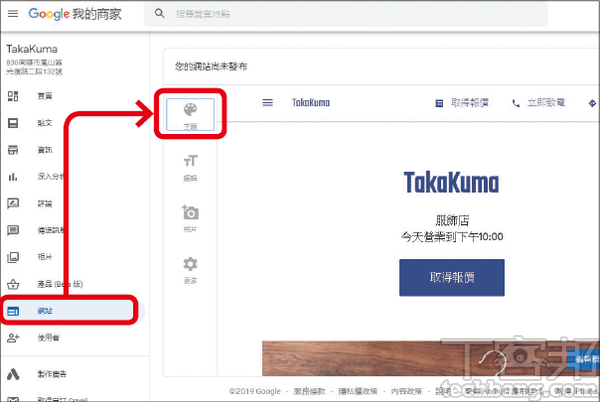
Task: Click 您的網站尚未發布 notice text
Action: pos(211,66)
